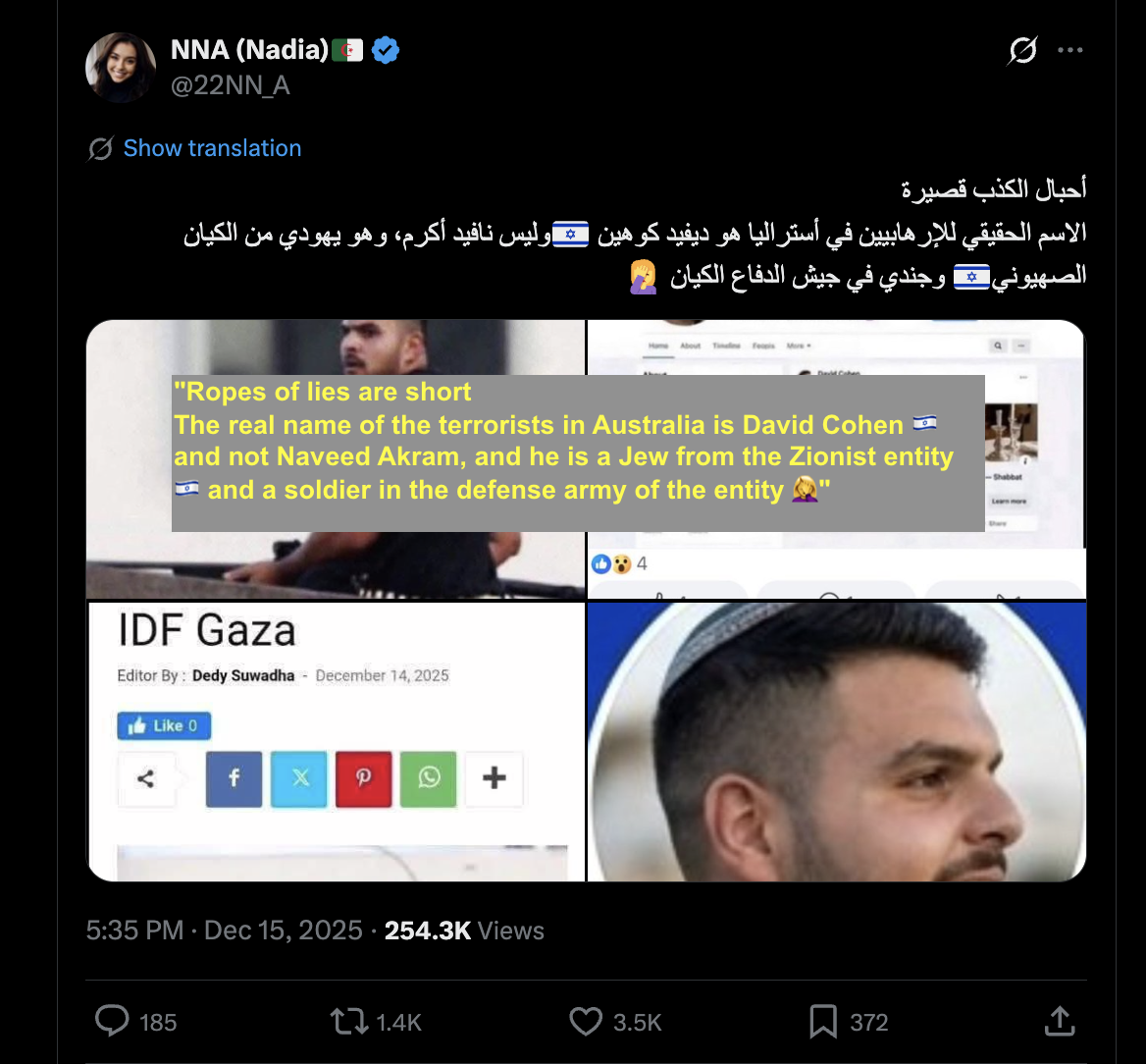
Task: Bookmark this post
Action: [x=823, y=1022]
